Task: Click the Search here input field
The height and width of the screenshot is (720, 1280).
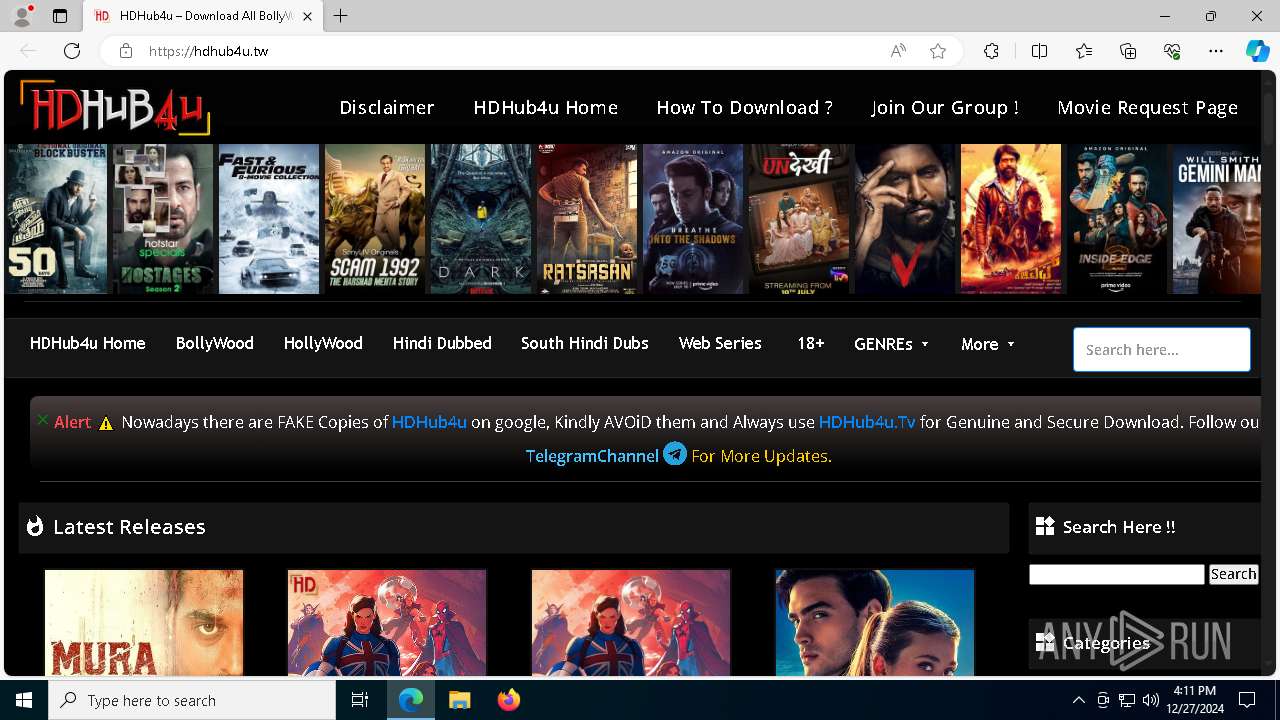Action: [x=1162, y=350]
